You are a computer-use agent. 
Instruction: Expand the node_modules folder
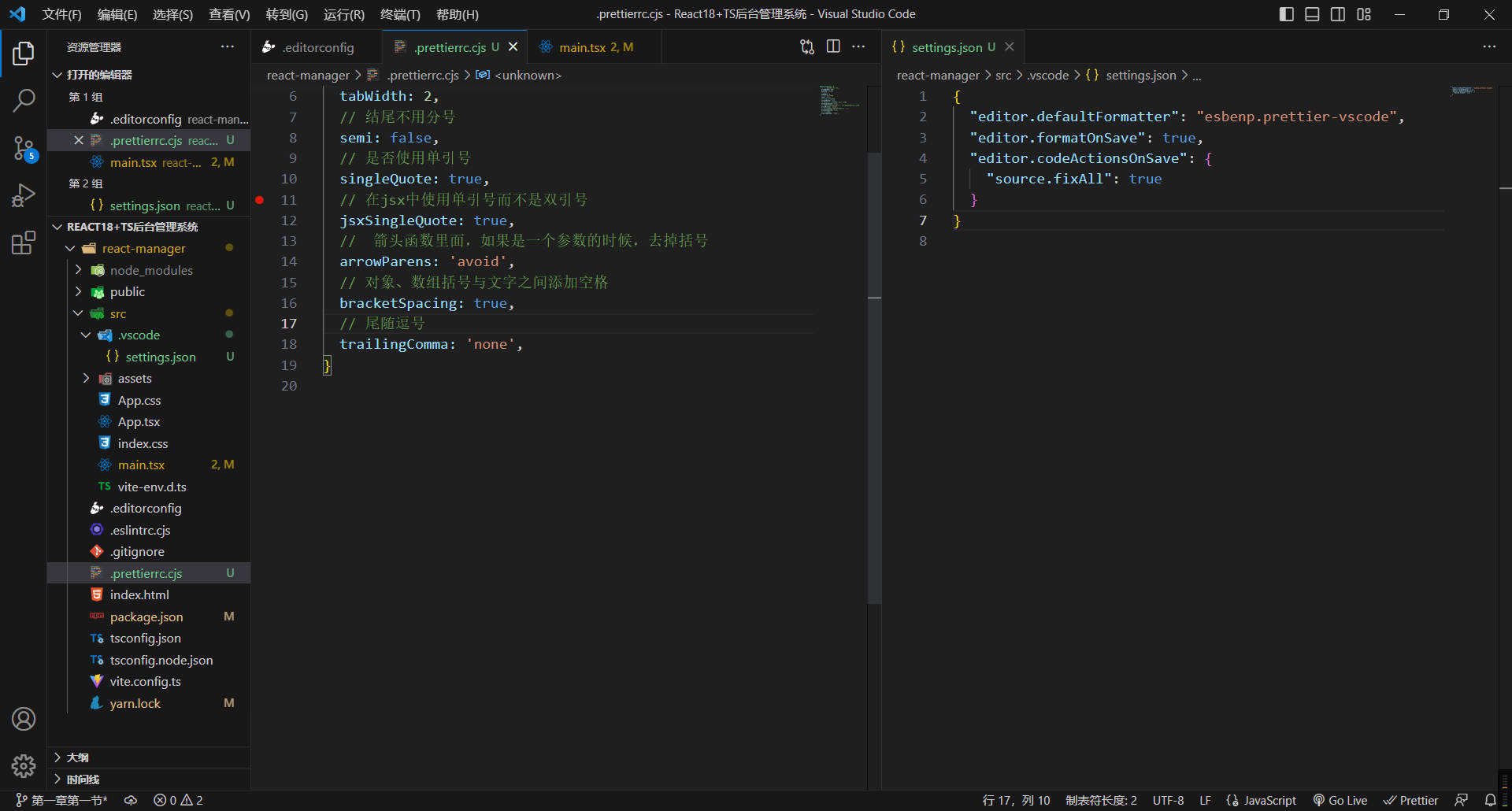pyautogui.click(x=78, y=270)
